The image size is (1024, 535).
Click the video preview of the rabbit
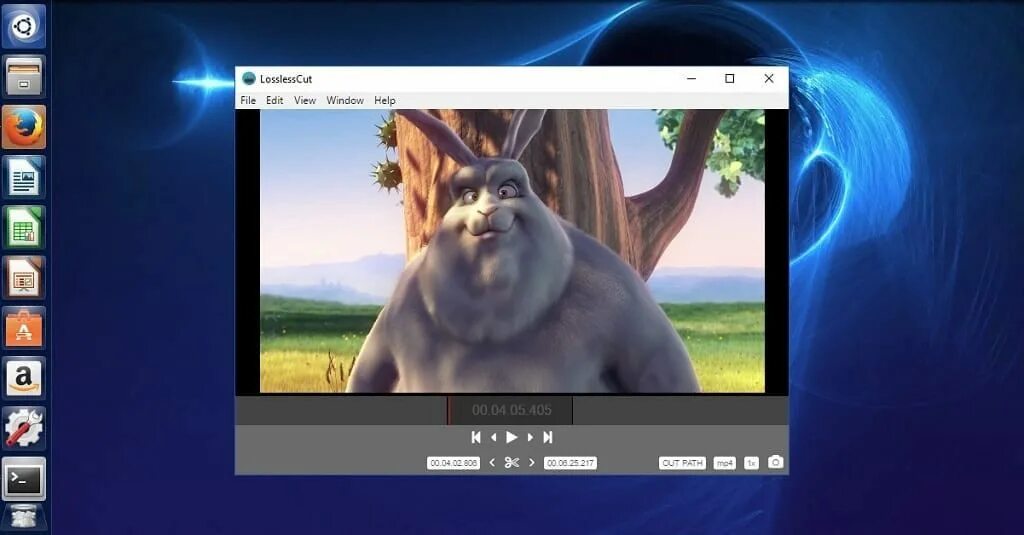click(x=512, y=251)
